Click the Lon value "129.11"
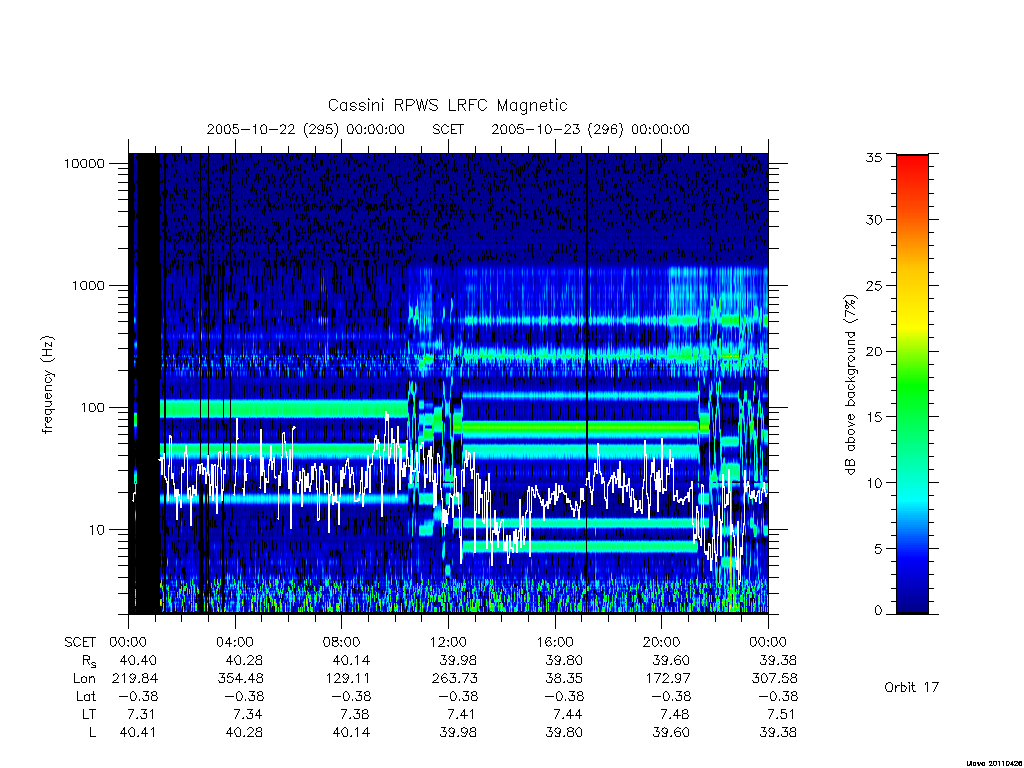This screenshot has height=768, width=1024. [x=347, y=679]
